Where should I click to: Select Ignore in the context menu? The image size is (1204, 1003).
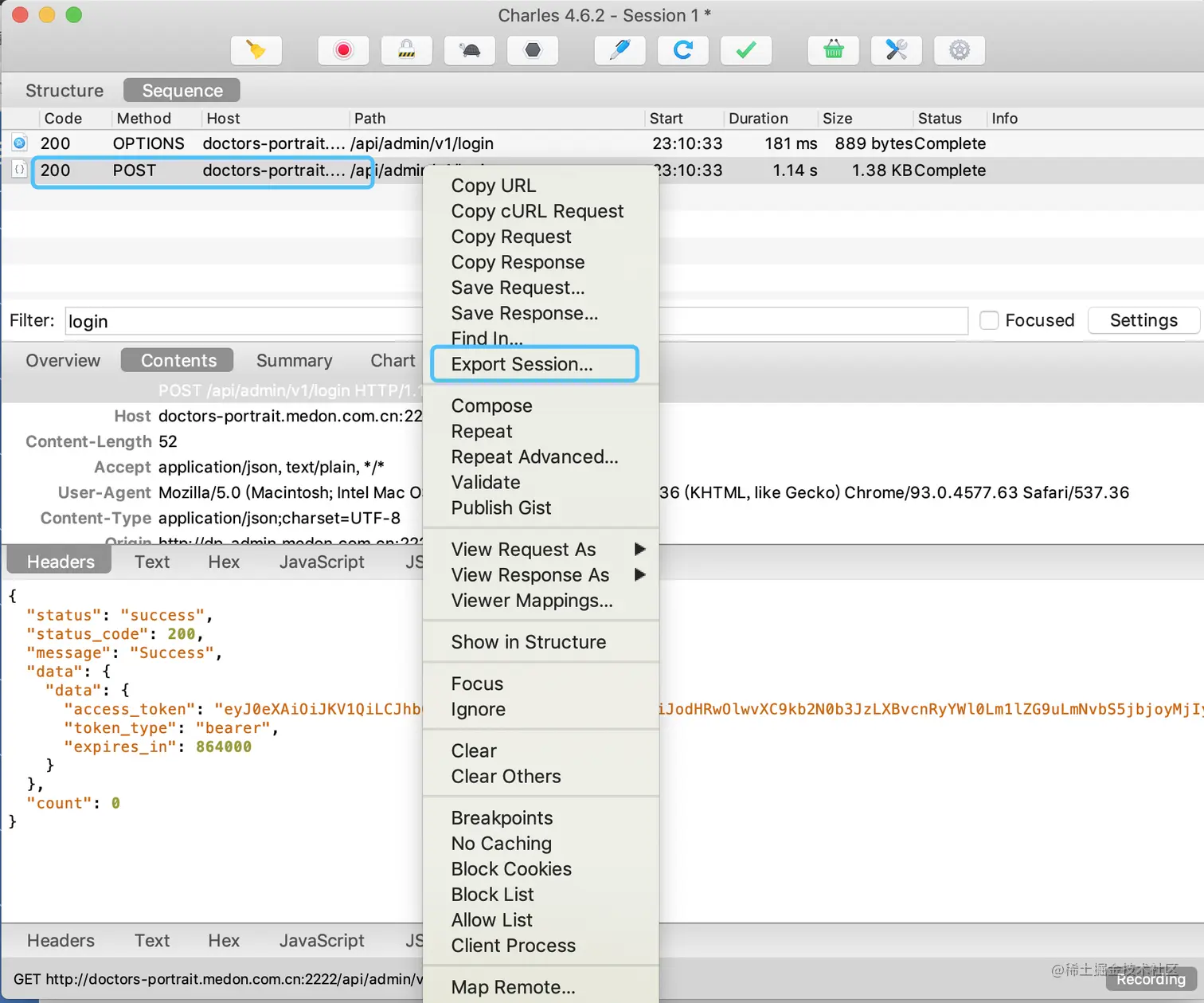[479, 709]
